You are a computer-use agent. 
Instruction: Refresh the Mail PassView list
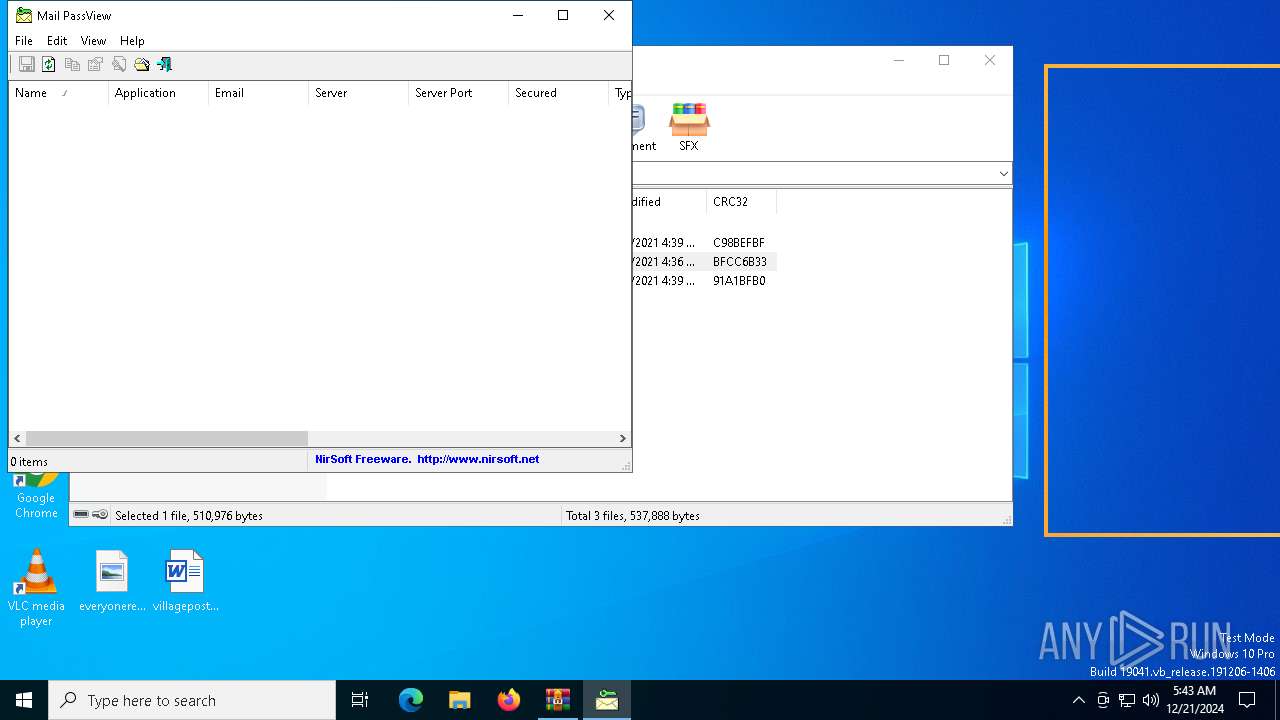pos(48,64)
